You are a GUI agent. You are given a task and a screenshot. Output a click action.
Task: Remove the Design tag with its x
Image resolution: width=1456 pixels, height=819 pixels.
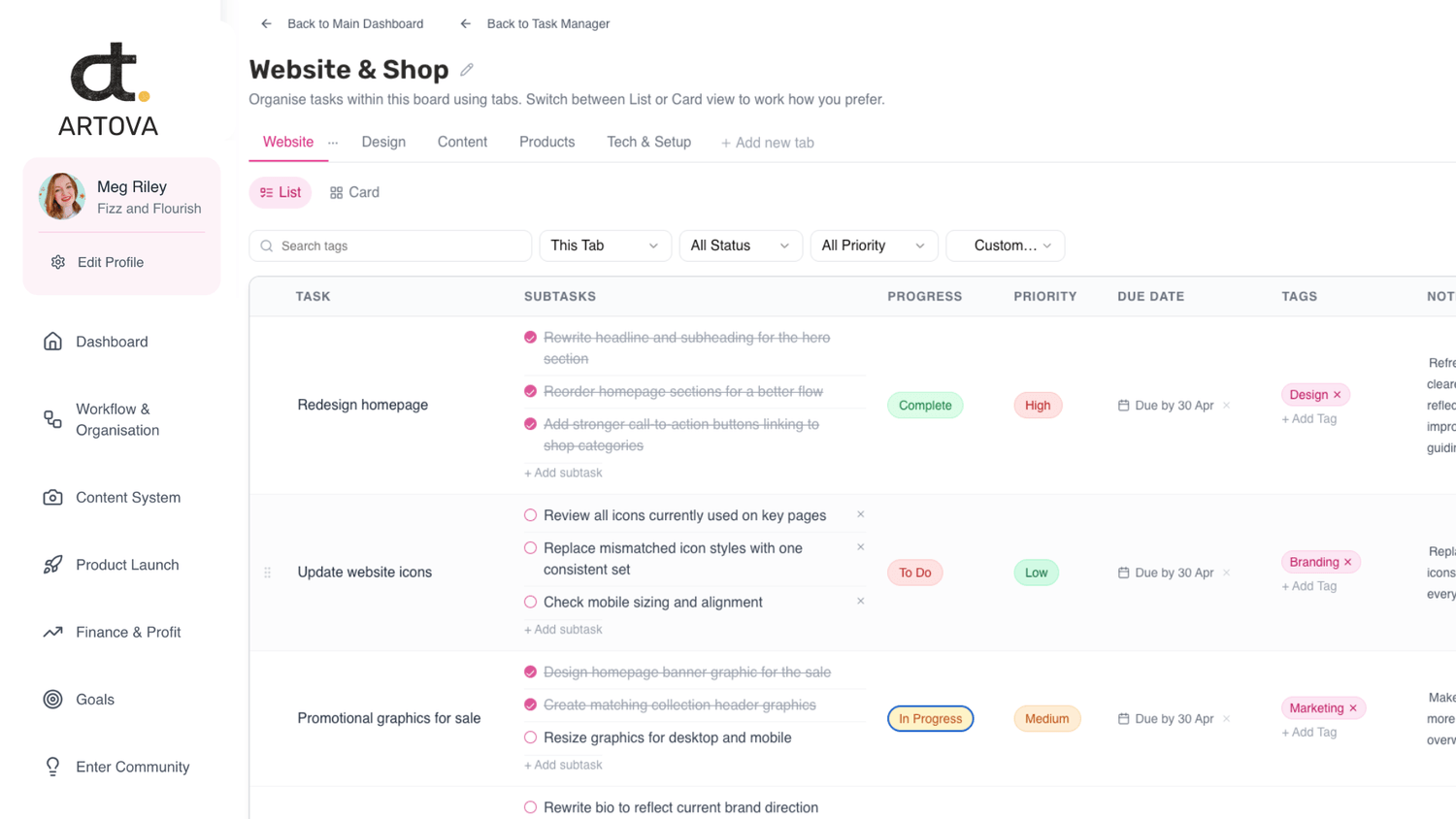click(x=1338, y=395)
